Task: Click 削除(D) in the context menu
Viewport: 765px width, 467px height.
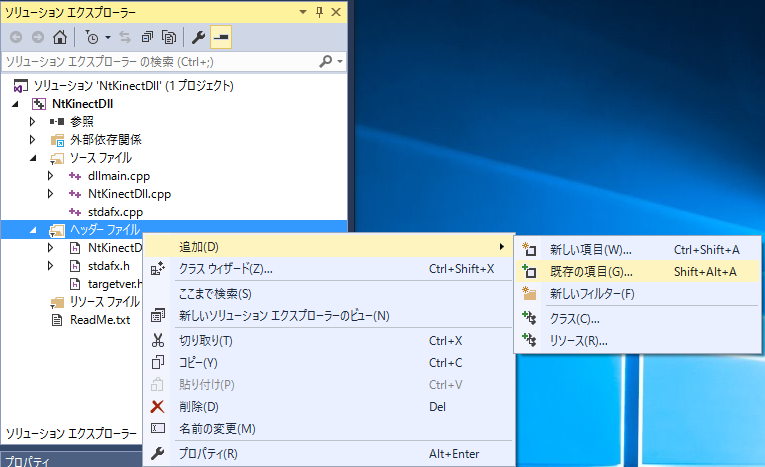Action: [x=198, y=406]
